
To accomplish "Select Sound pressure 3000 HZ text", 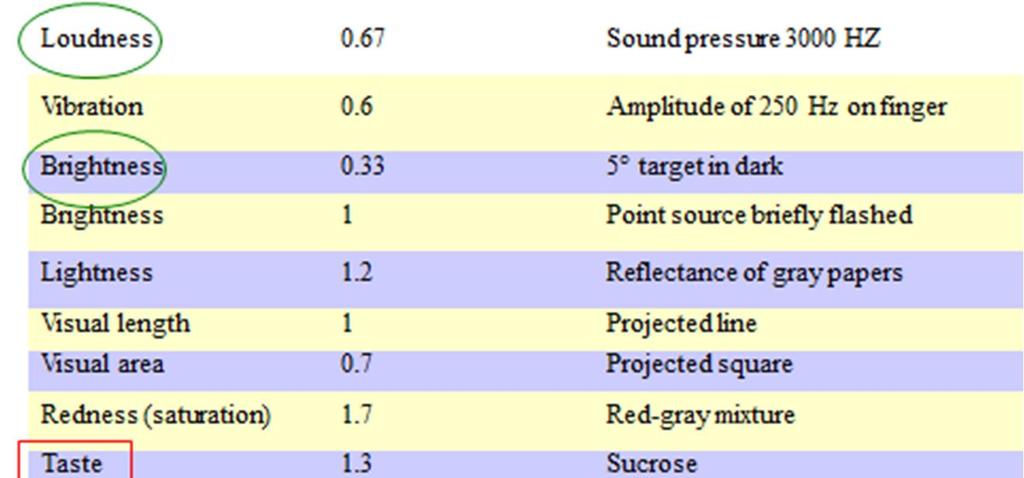I will click(x=742, y=40).
